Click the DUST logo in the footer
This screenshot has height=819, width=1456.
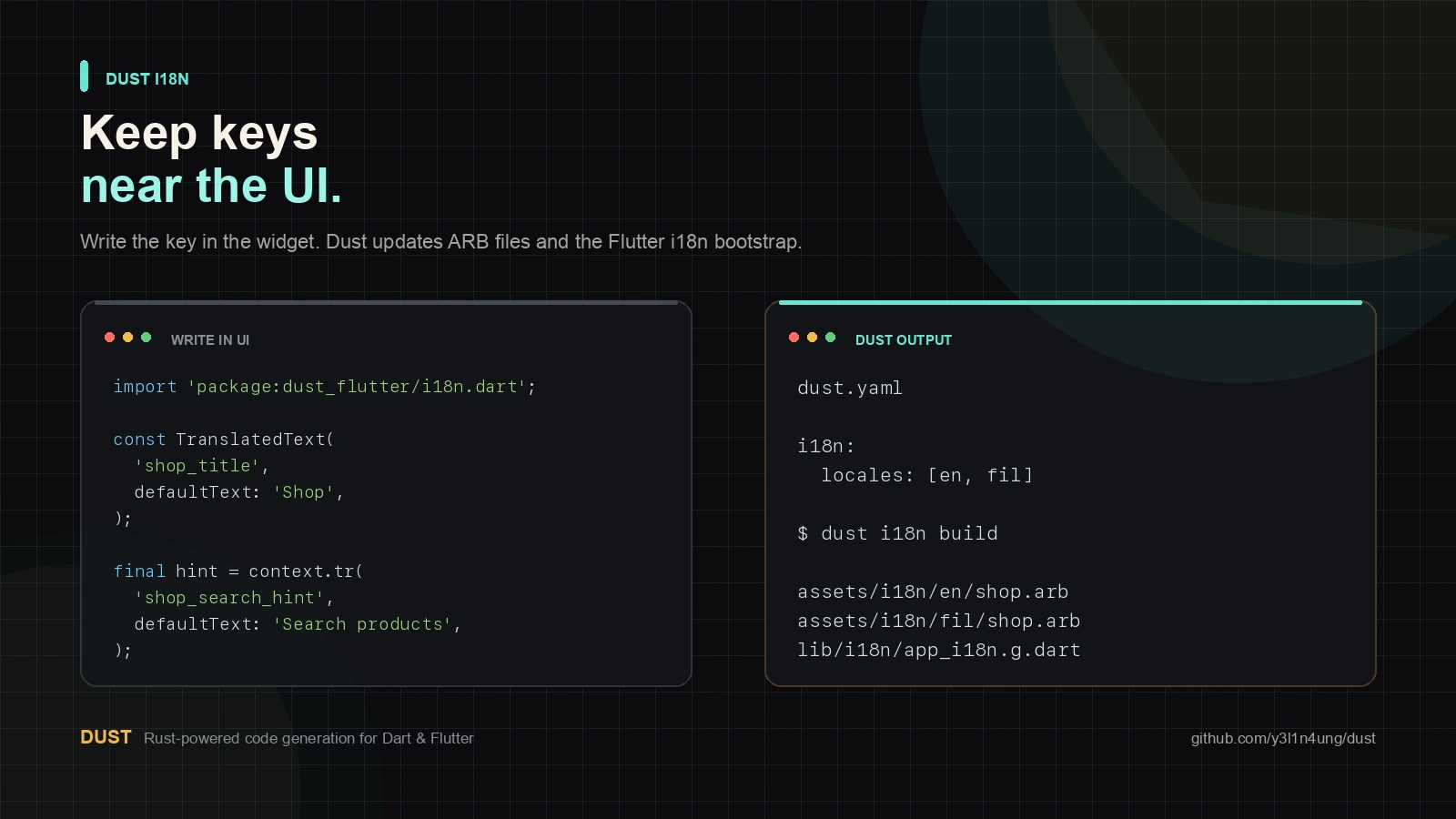tap(106, 737)
